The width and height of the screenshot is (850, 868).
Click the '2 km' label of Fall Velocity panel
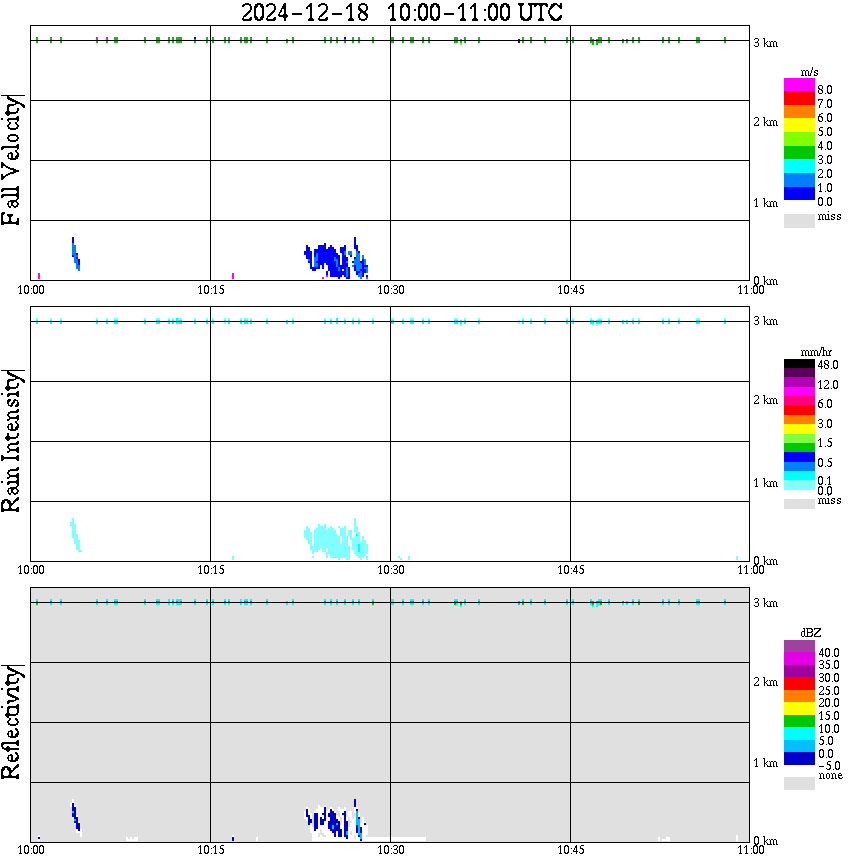click(x=765, y=122)
